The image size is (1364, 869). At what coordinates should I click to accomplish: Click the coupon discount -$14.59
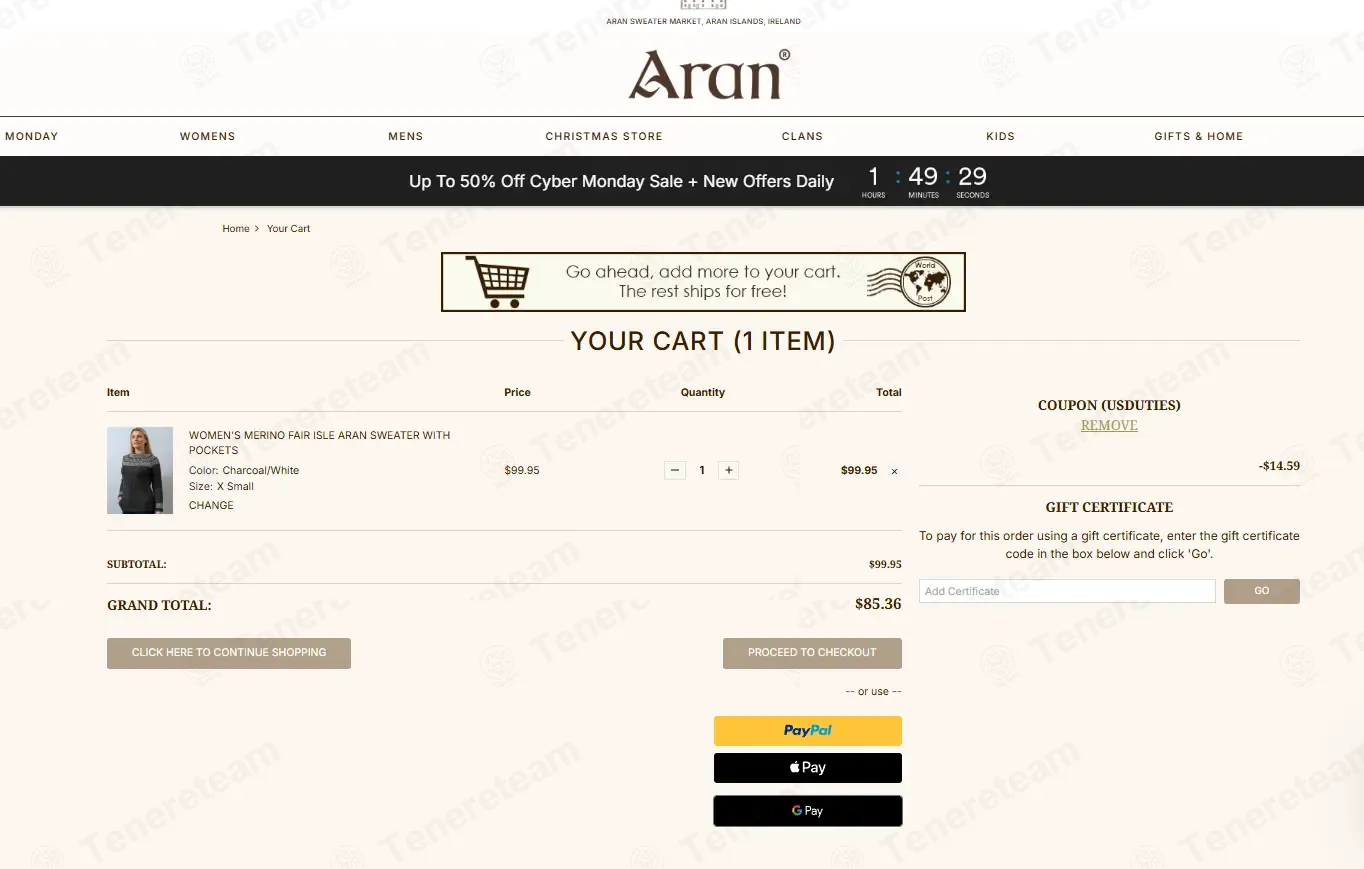click(x=1279, y=466)
